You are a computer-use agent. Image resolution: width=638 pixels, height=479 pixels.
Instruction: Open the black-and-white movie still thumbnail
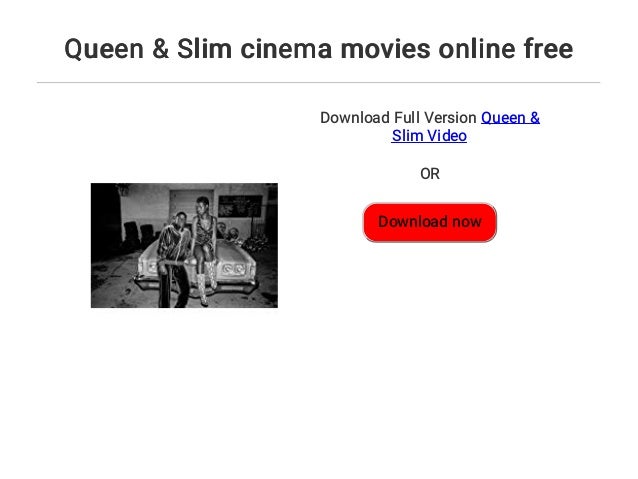[x=184, y=245]
